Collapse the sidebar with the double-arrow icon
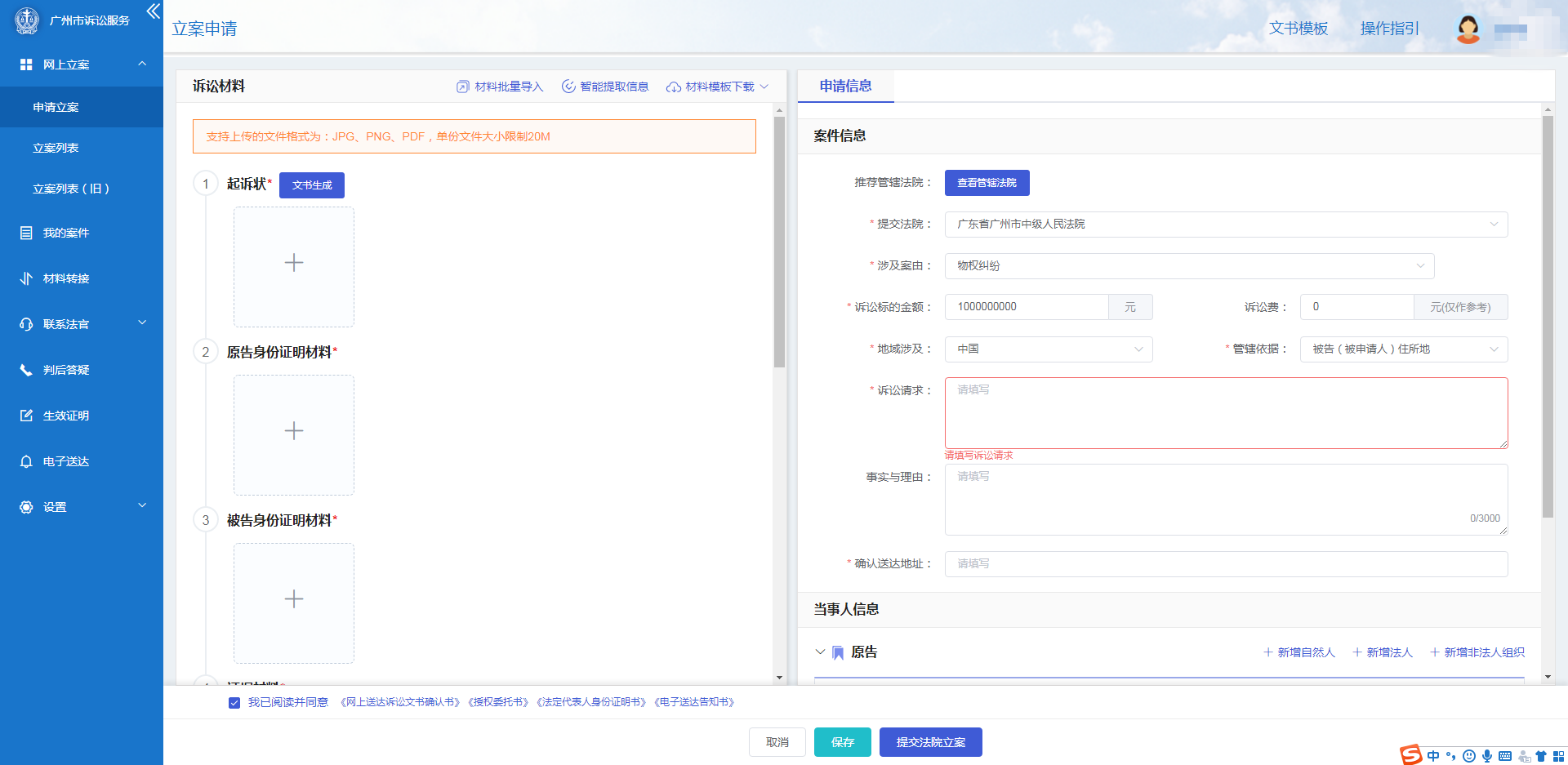This screenshot has height=765, width=1568. coord(153,11)
